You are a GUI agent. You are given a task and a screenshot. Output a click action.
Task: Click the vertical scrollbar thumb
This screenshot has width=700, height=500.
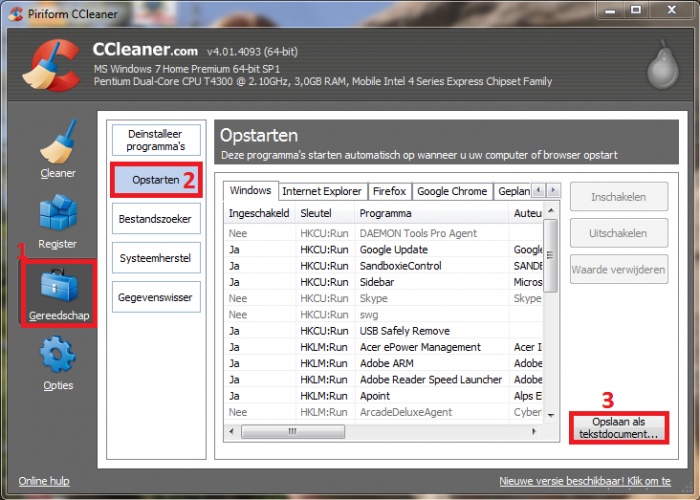pos(551,255)
